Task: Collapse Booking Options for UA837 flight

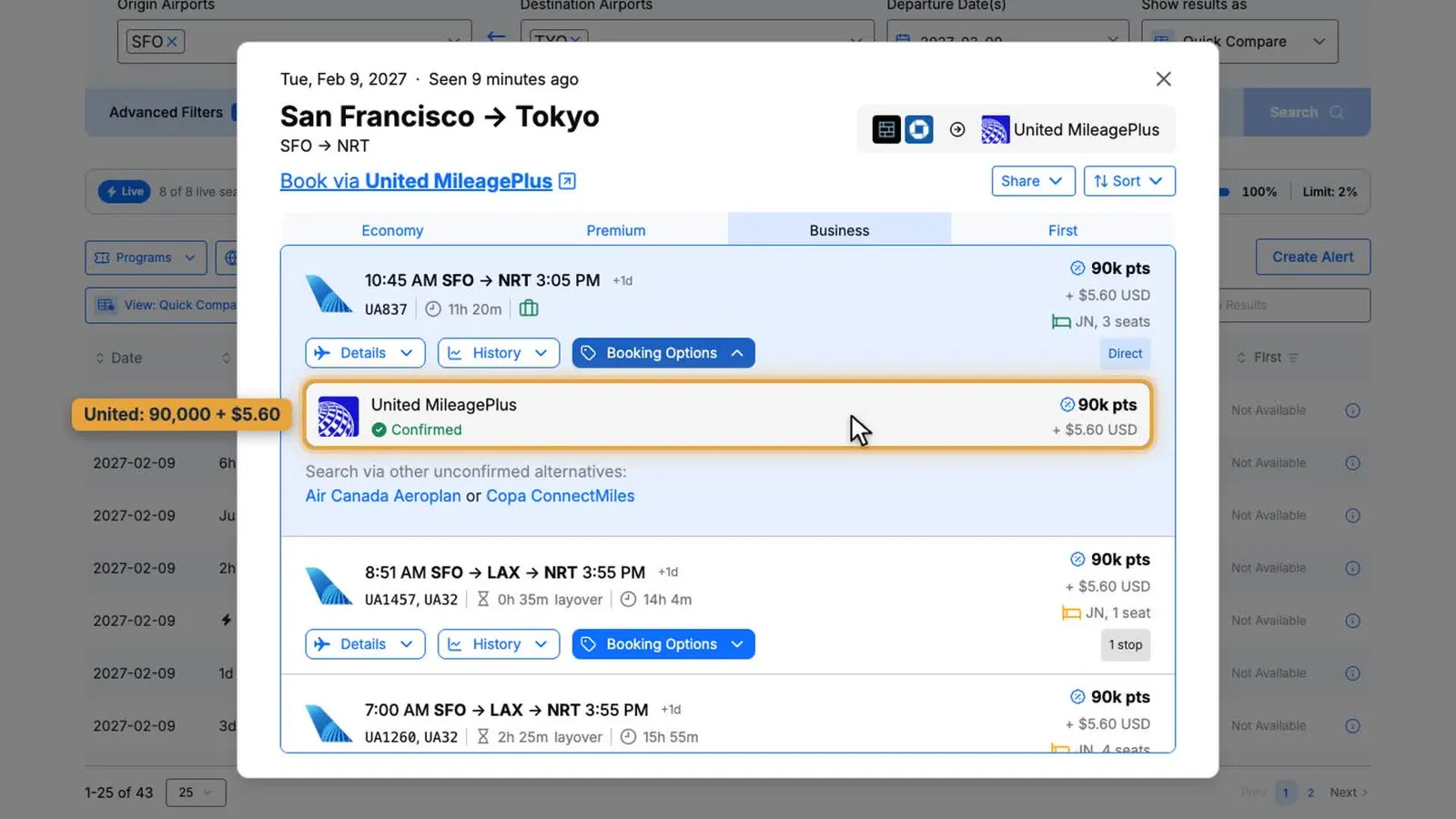Action: 663,353
